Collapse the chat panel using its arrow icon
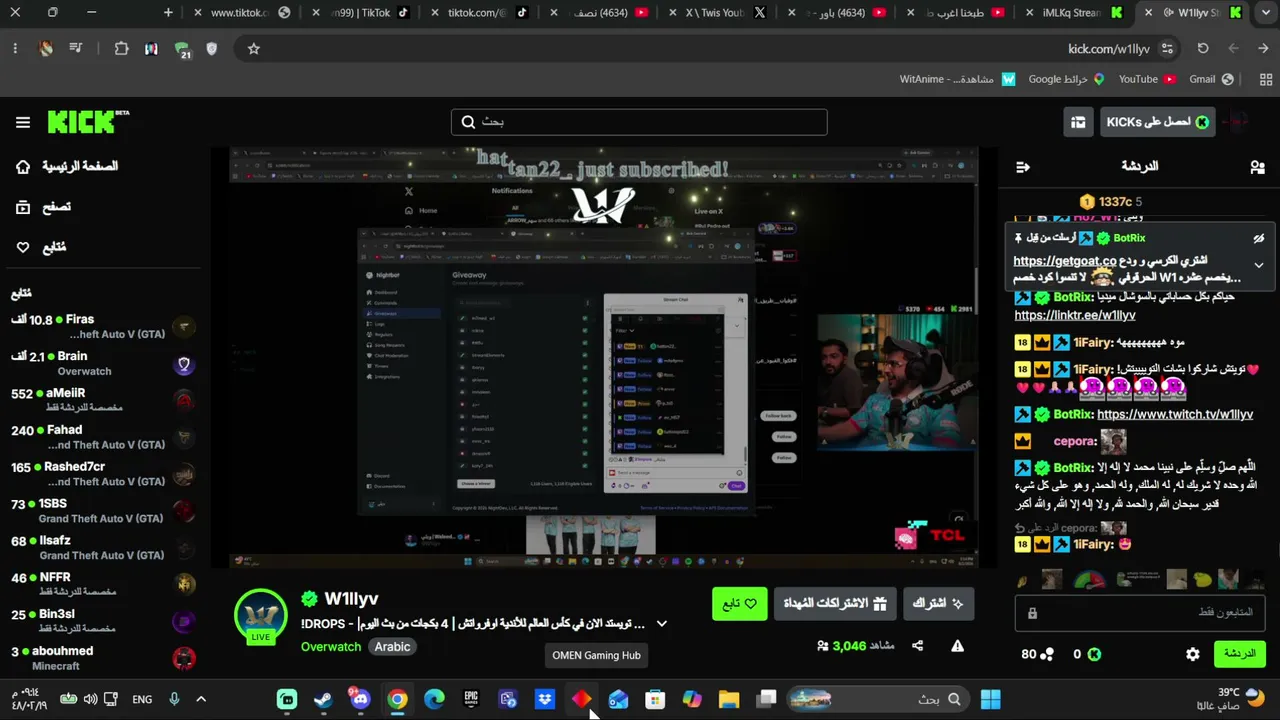The image size is (1280, 720). [1022, 167]
